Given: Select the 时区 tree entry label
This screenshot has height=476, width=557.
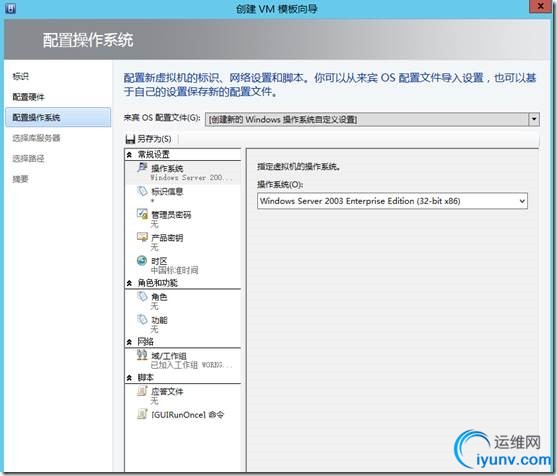Looking at the screenshot, I should coord(159,261).
